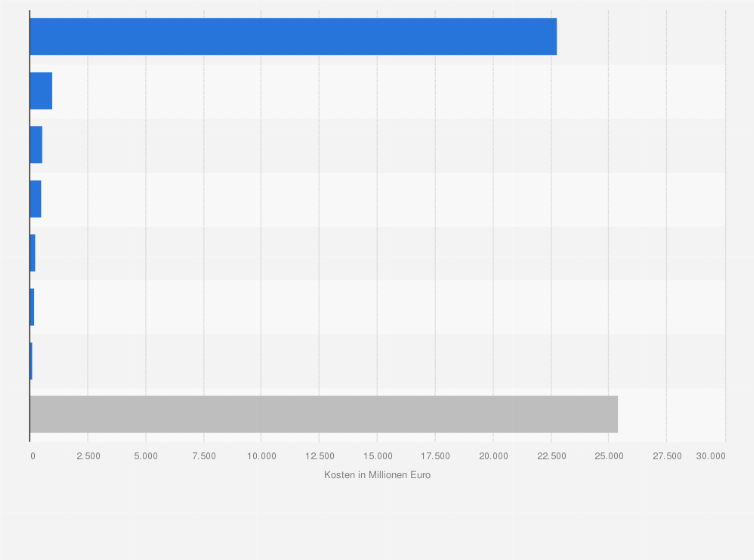Screen dimensions: 754x560
Task: Click the longest blue bar at the top
Action: (293, 37)
